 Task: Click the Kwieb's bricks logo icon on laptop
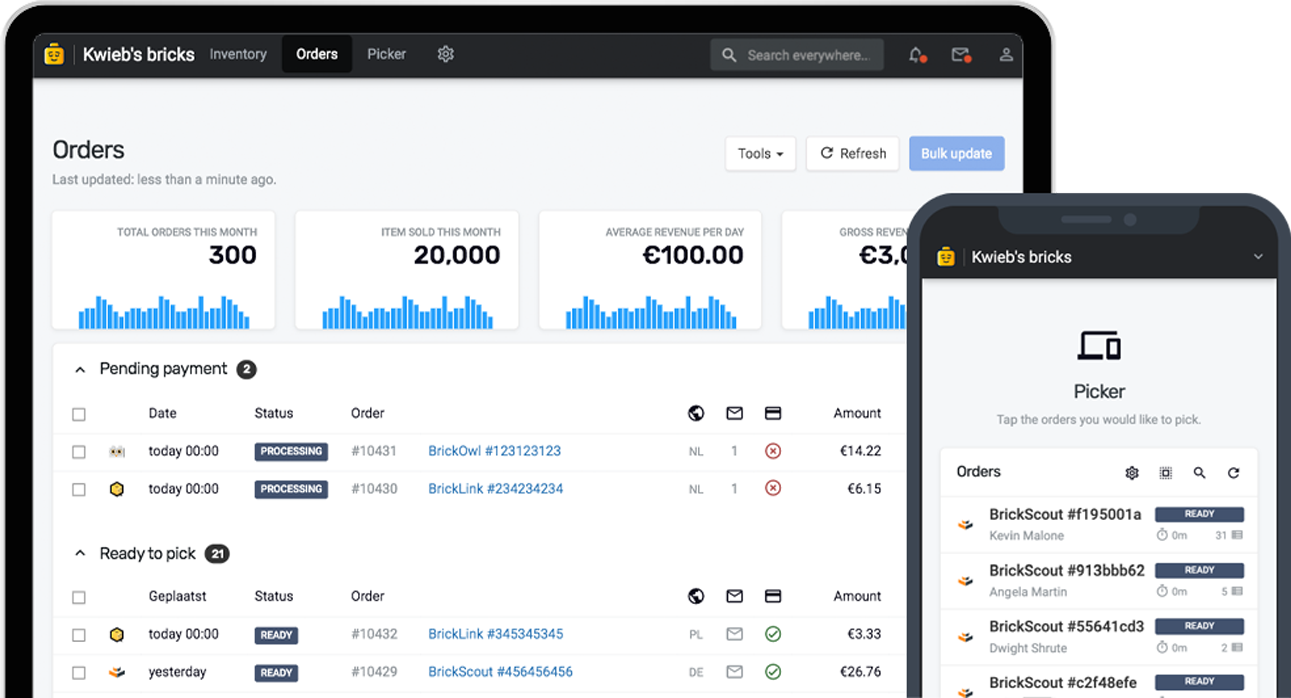(x=54, y=54)
